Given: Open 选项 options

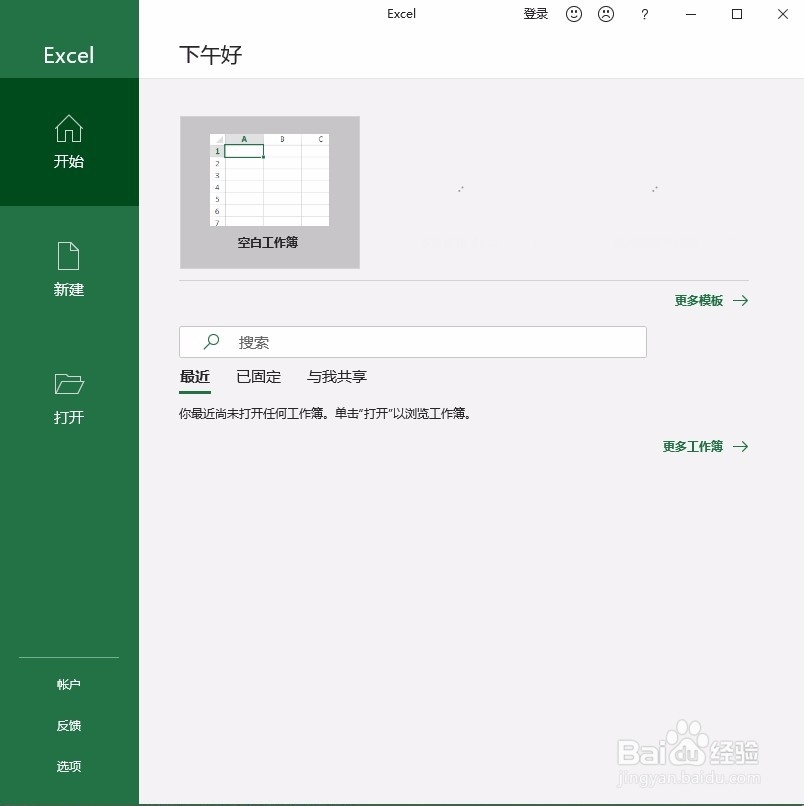Looking at the screenshot, I should point(69,766).
